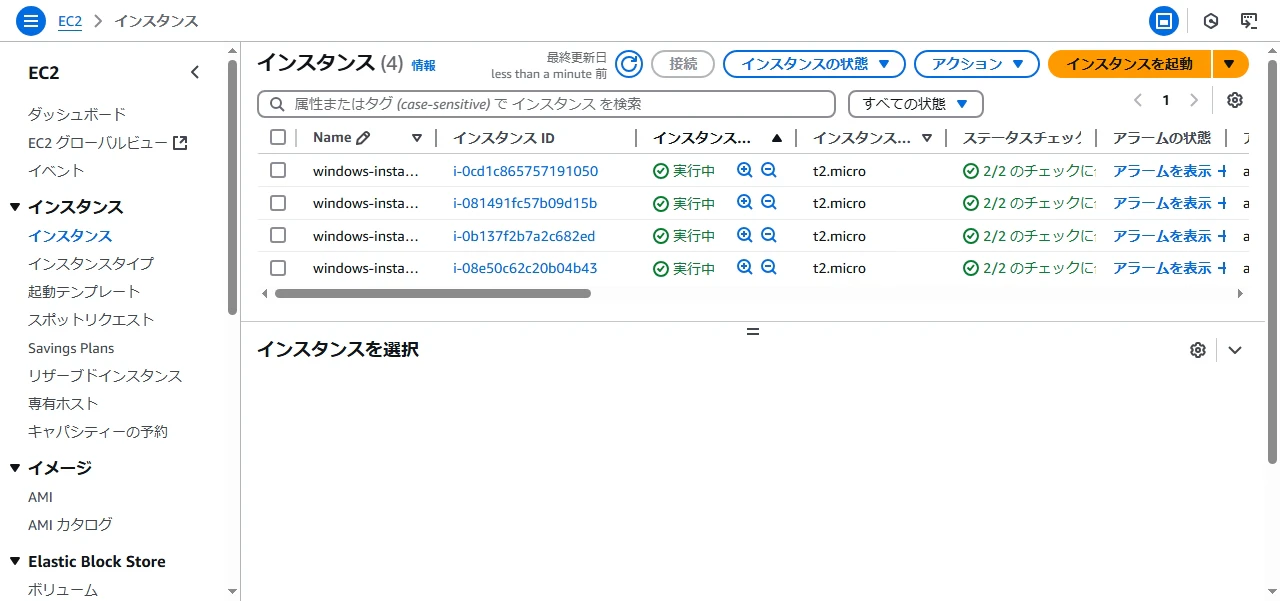Open 起動テンプレート in sidebar
1280x601 pixels.
click(x=84, y=292)
